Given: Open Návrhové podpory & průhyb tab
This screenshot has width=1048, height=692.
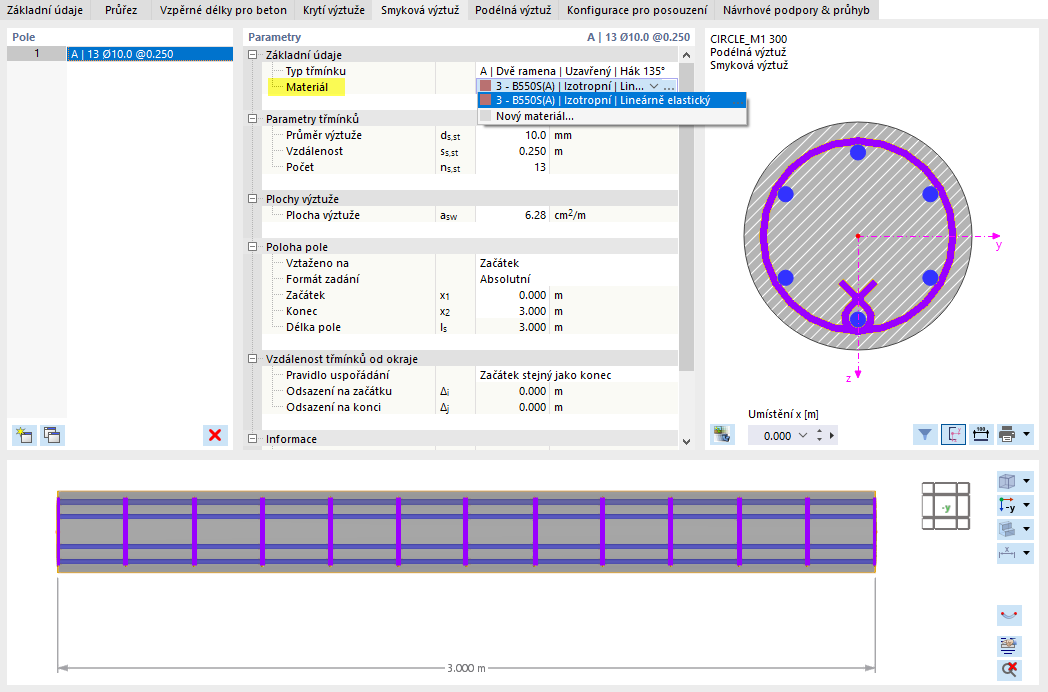Looking at the screenshot, I should pos(796,10).
